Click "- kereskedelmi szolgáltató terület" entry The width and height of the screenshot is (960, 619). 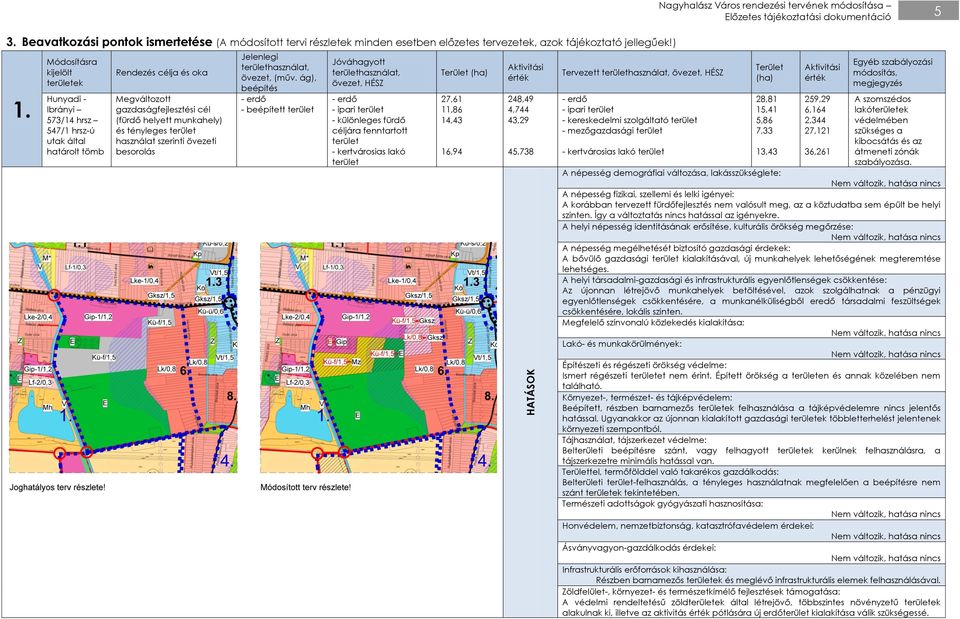[x=629, y=120]
